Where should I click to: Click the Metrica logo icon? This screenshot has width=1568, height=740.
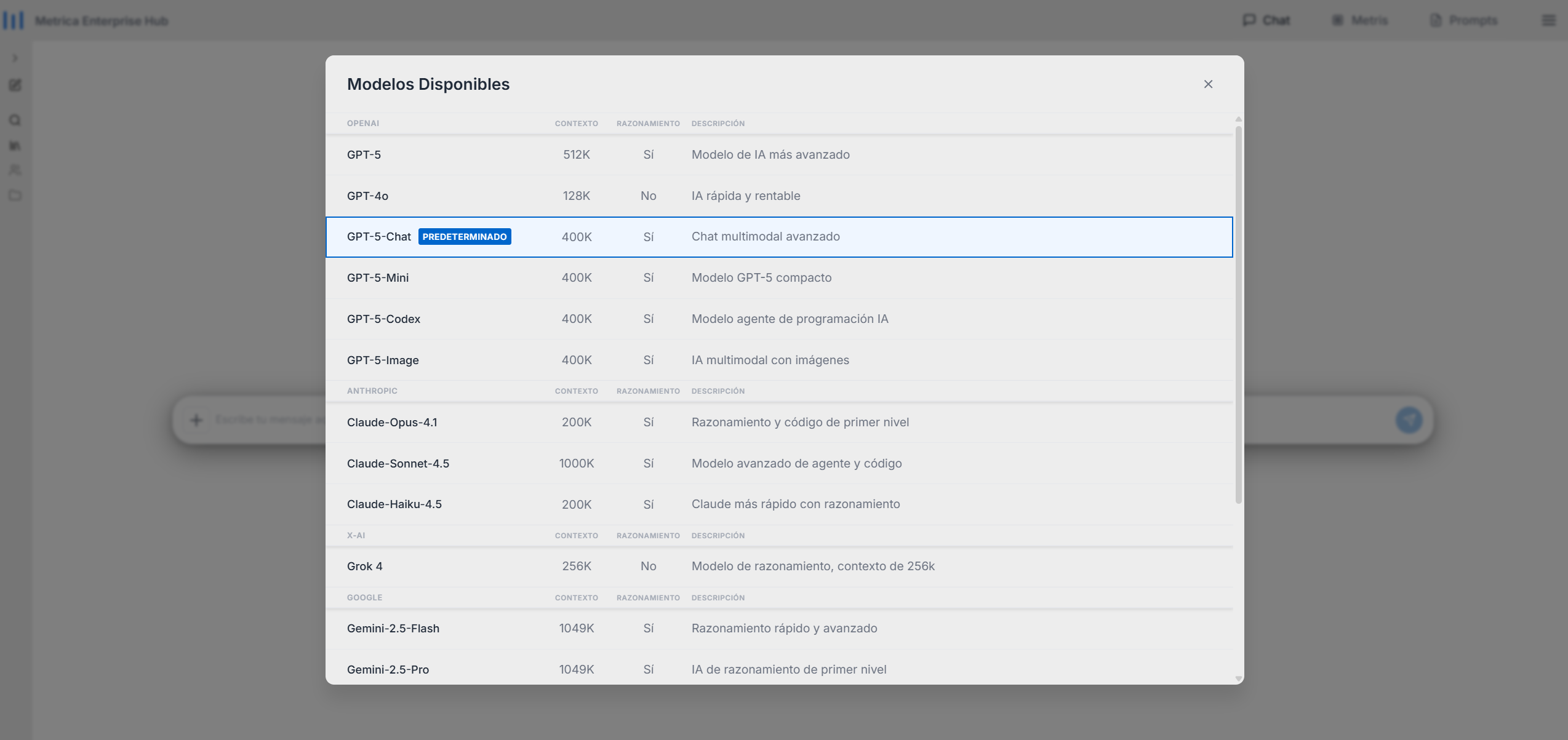point(14,20)
